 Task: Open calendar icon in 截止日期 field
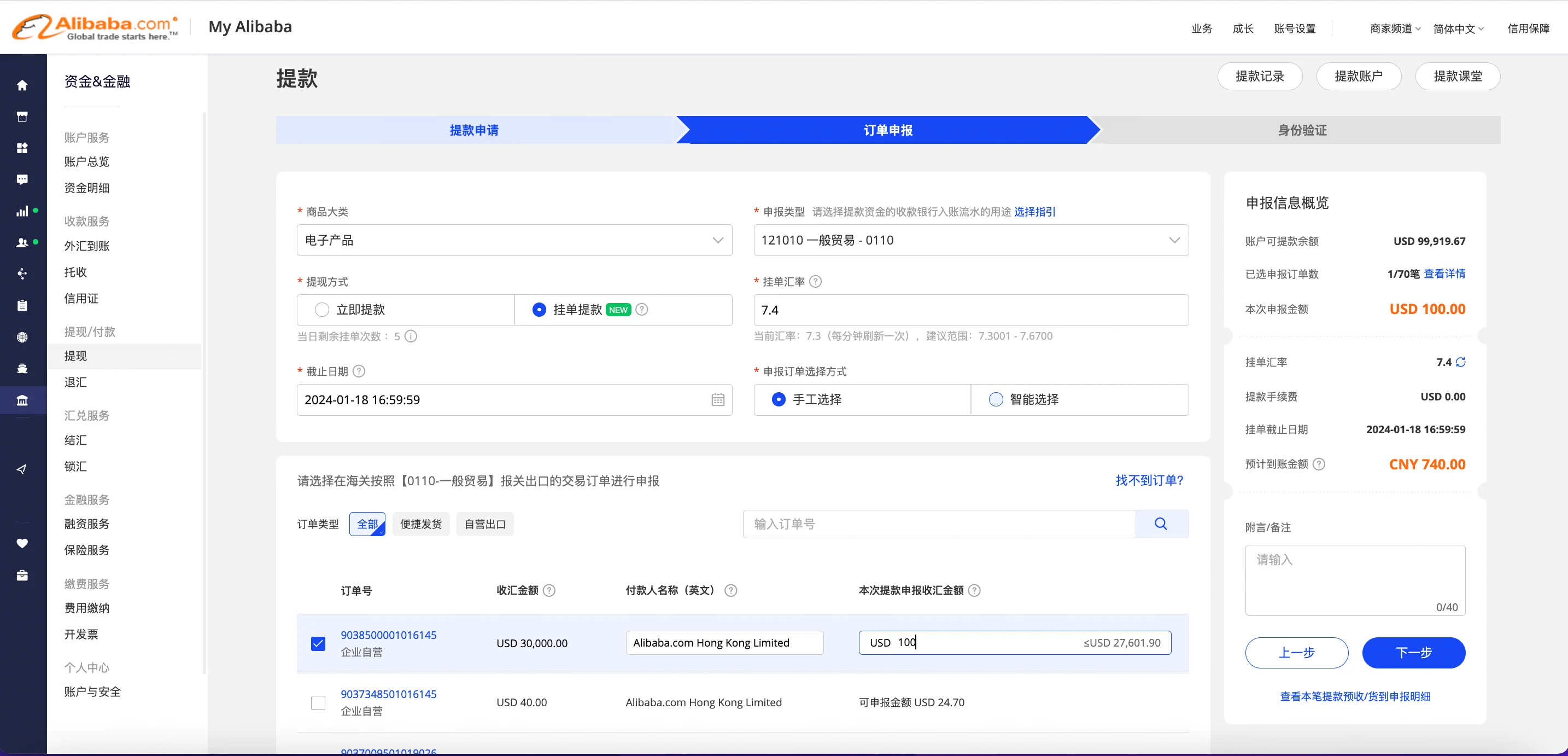[x=718, y=400]
